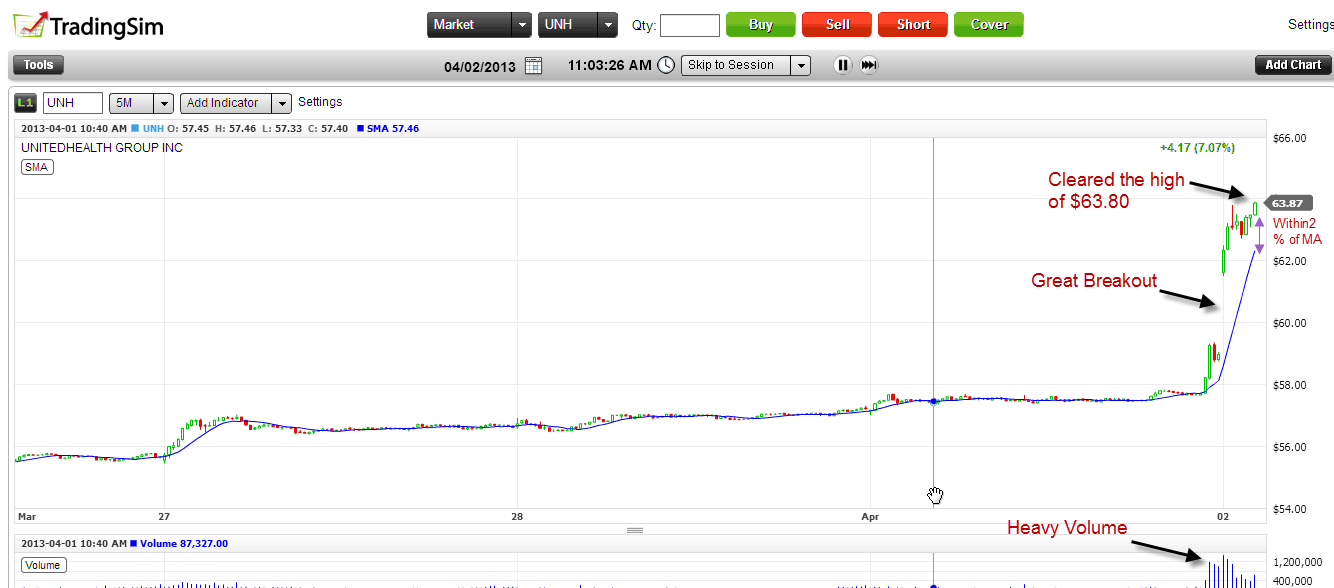Open the Add Indicator dropdown
This screenshot has height=588, width=1334.
click(x=235, y=103)
